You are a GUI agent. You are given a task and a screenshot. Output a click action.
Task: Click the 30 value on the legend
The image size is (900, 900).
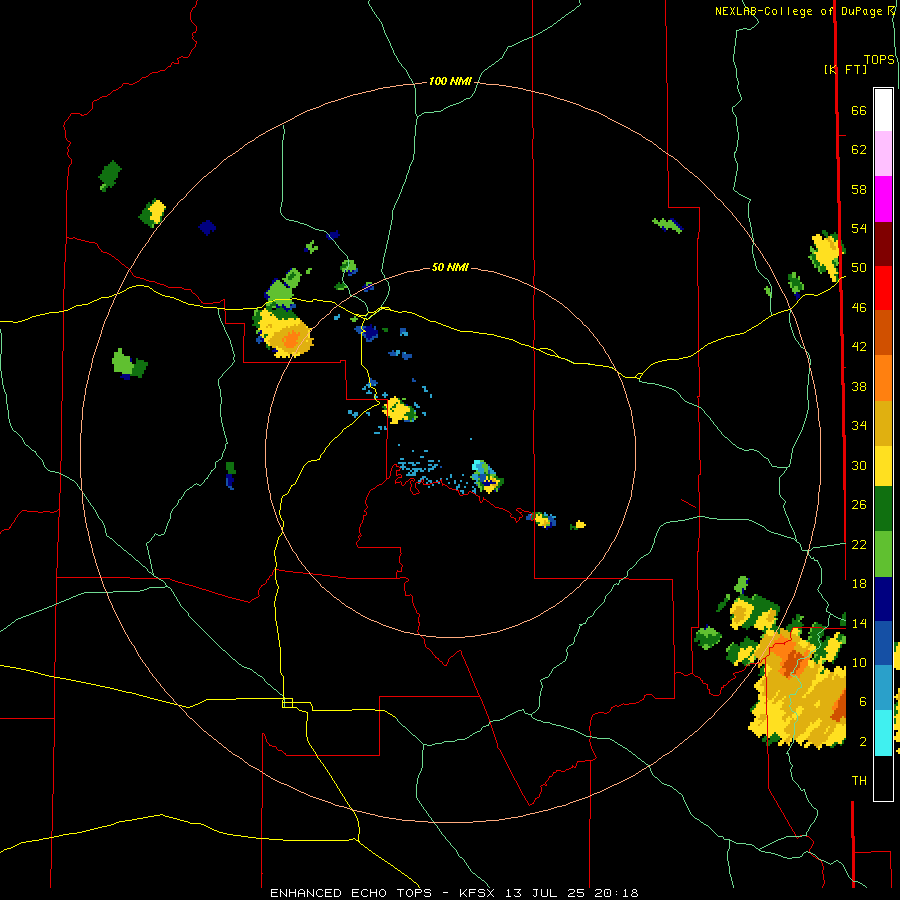coord(859,465)
